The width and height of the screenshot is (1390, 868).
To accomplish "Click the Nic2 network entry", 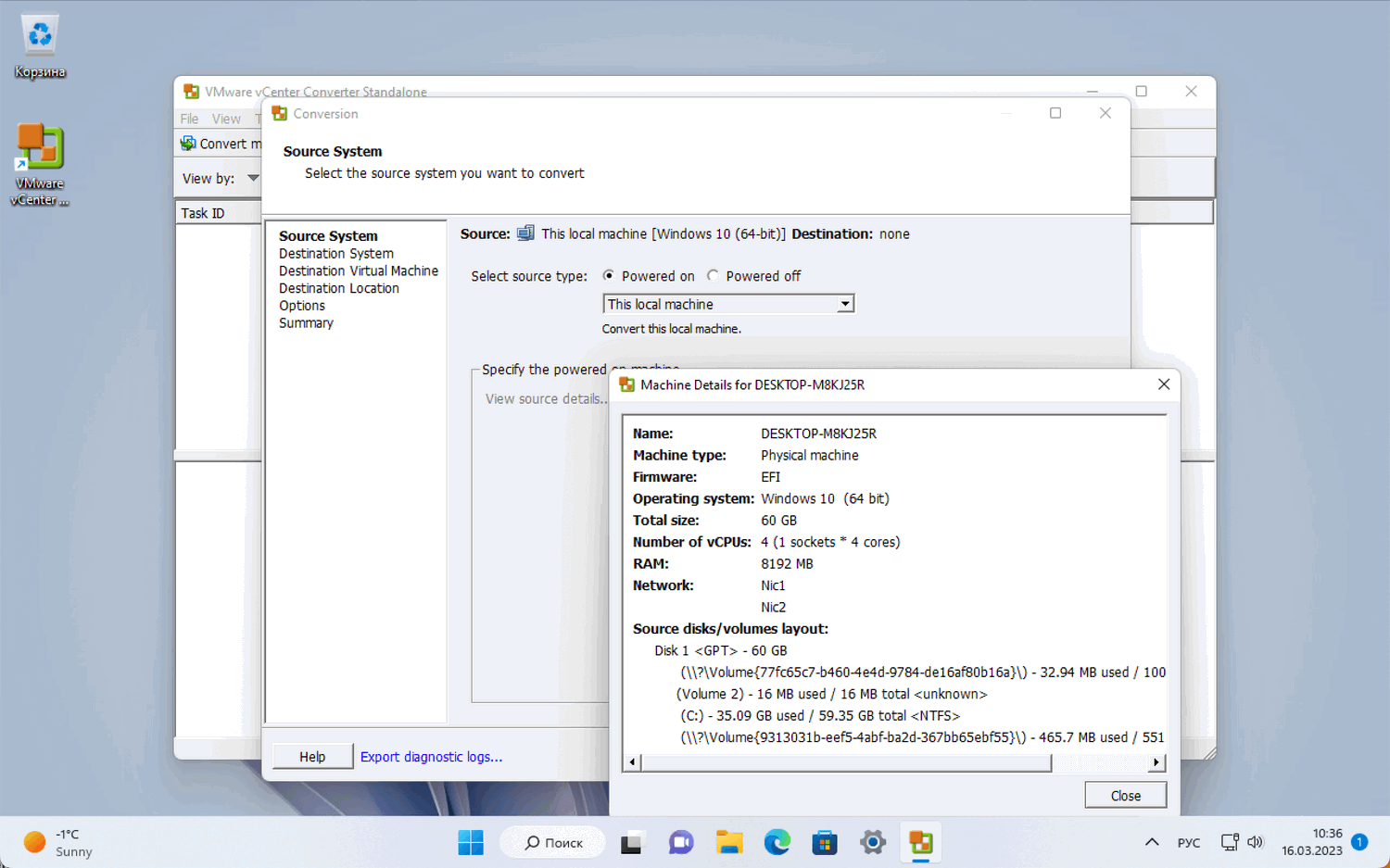I will click(x=774, y=608).
